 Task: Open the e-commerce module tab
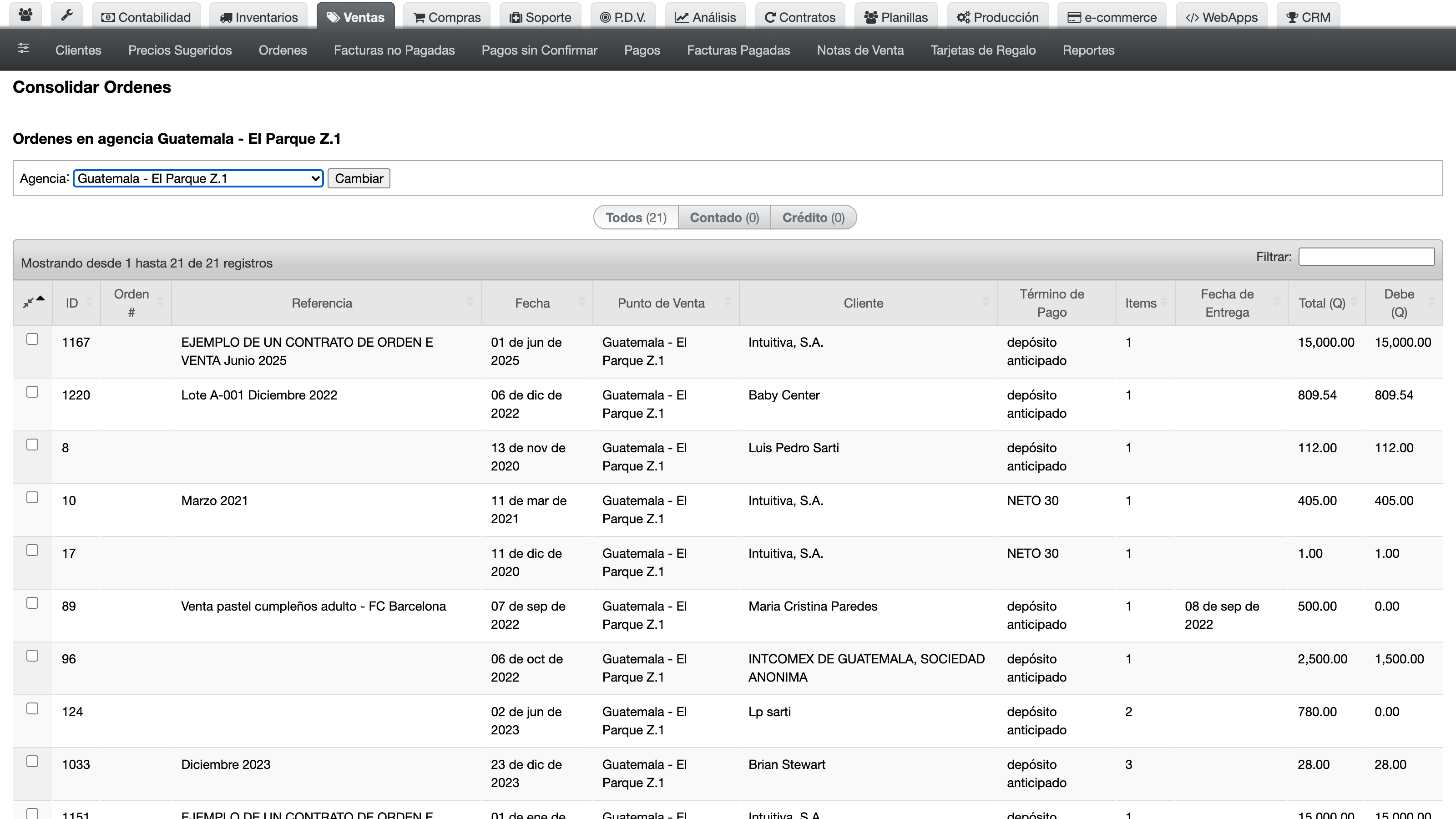coord(1112,17)
